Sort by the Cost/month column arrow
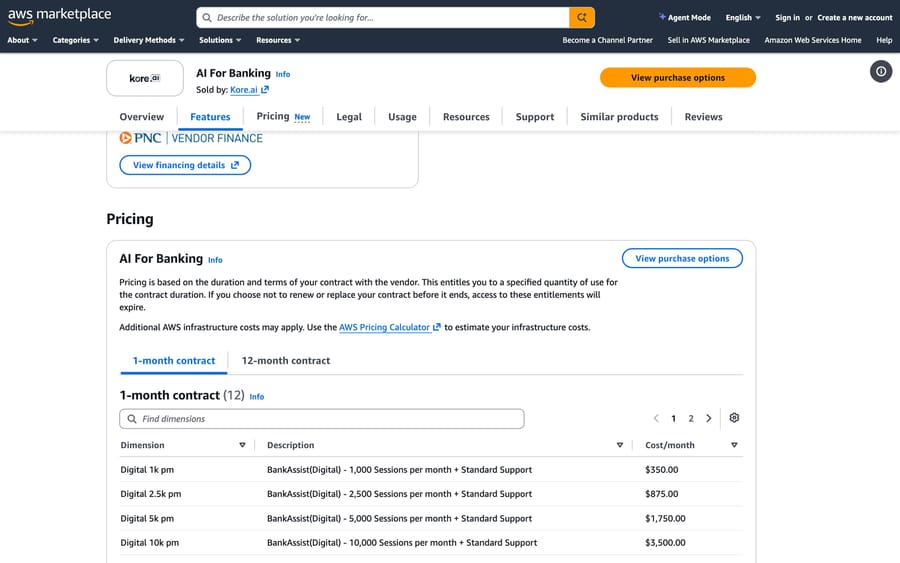This screenshot has height=563, width=900. tap(734, 445)
